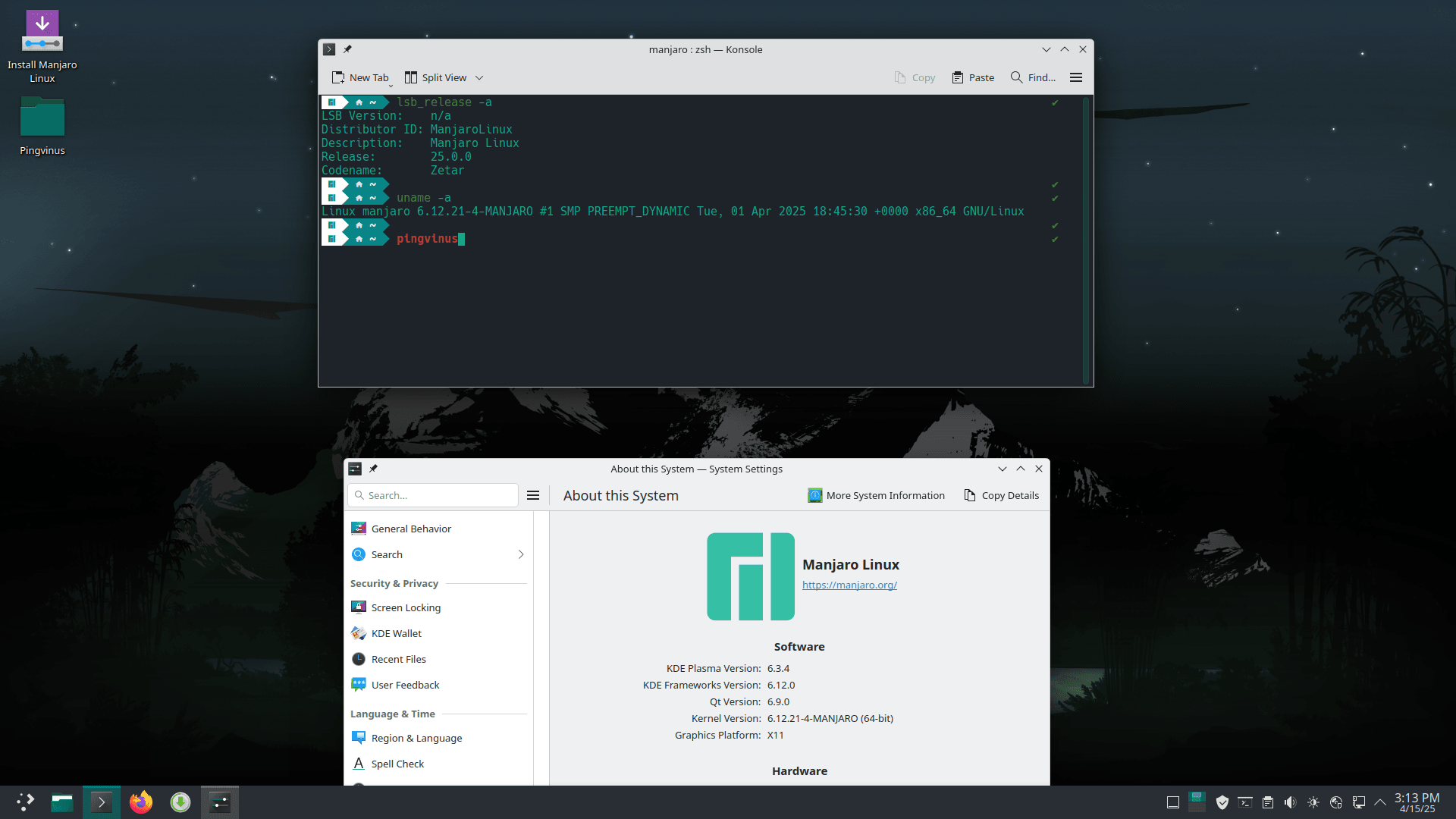Open Konsole hamburger menu
Screen dimensions: 1456x819
[1076, 77]
